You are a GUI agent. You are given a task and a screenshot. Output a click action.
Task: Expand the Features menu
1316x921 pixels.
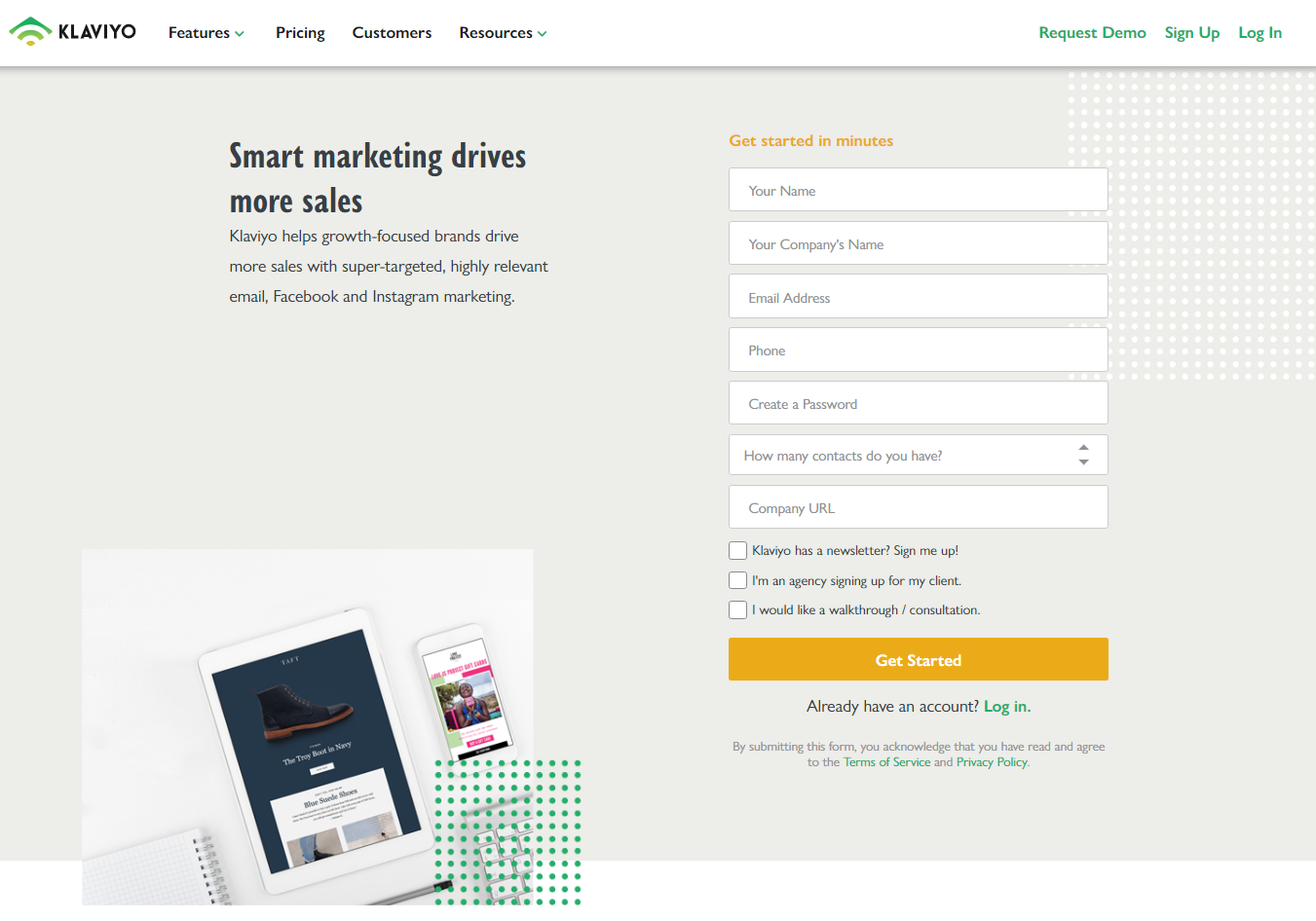pyautogui.click(x=206, y=33)
